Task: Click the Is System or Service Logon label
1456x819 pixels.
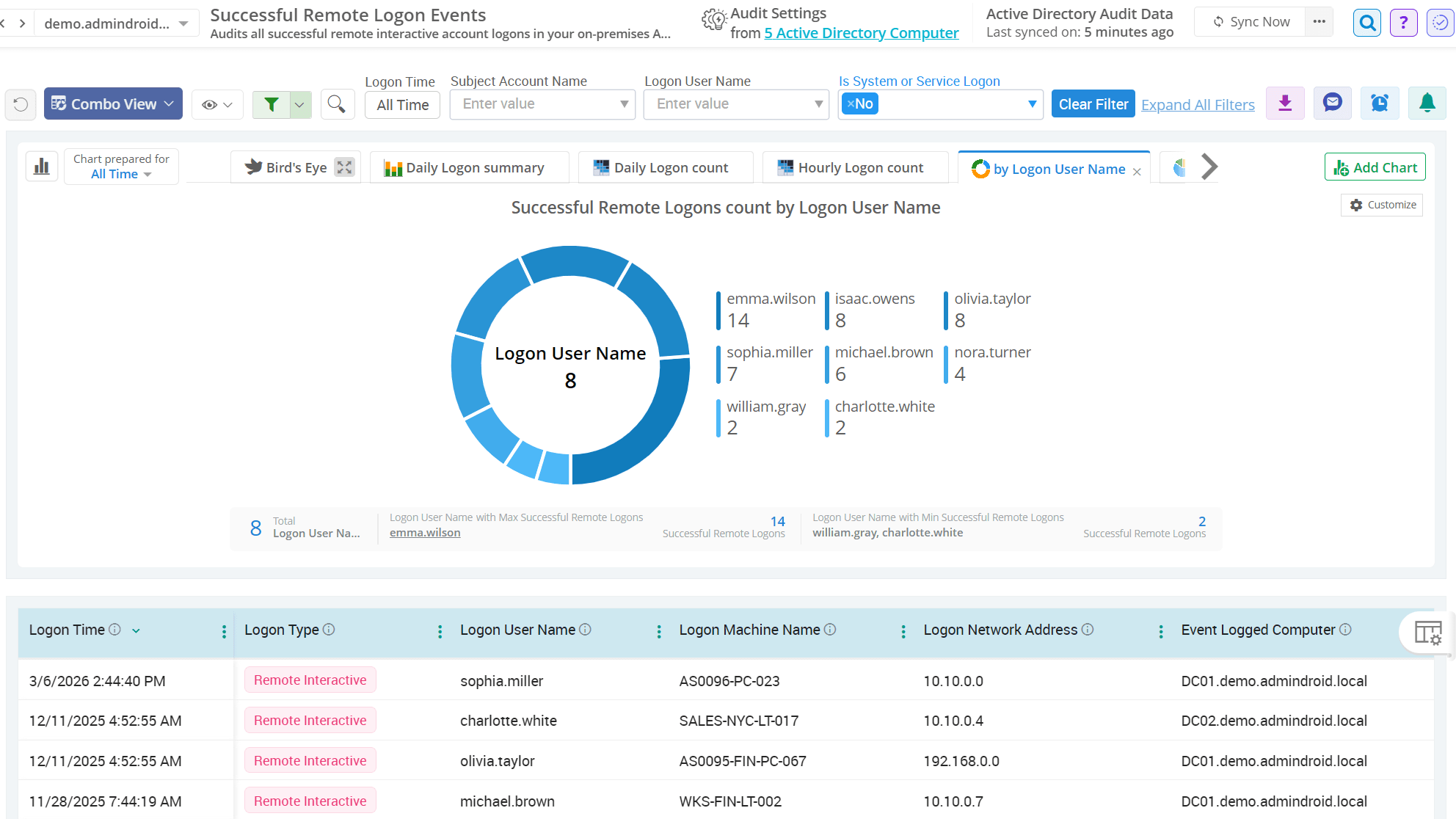Action: 920,81
